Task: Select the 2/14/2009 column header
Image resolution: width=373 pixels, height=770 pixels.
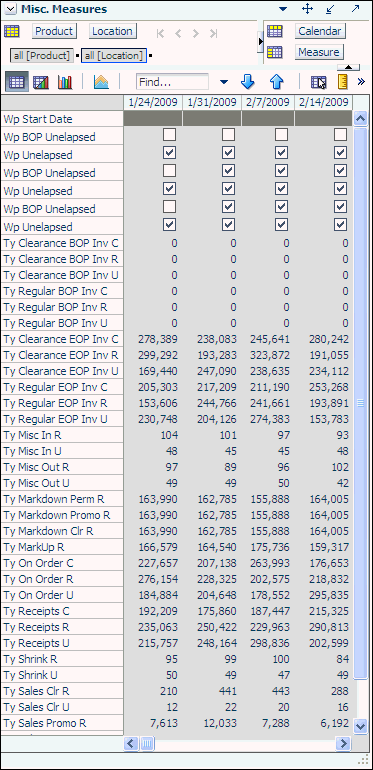Action: [x=323, y=102]
